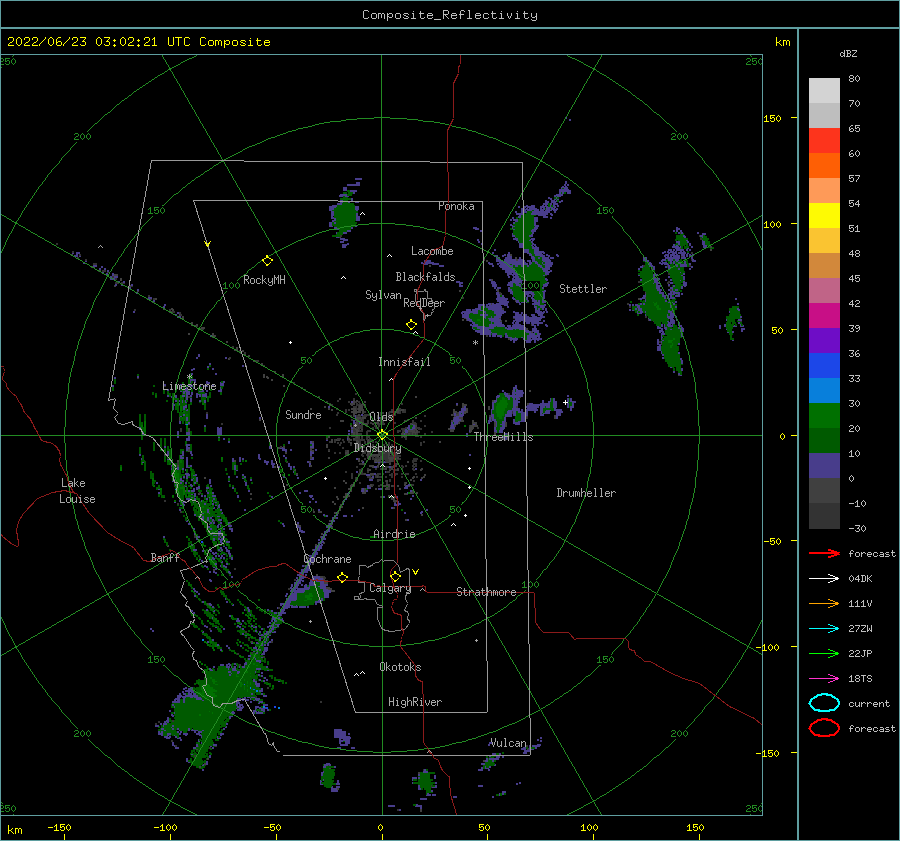The image size is (900, 841).
Task: Click the Lake Louise label
Action: [x=77, y=491]
